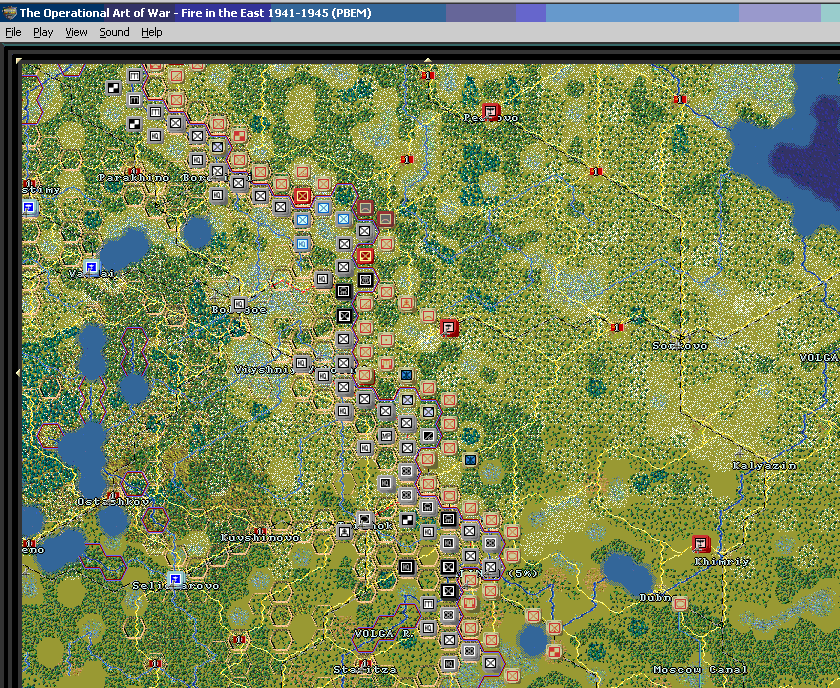This screenshot has height=688, width=840.
Task: Select the red-white checkered unit northeast of Parakhino
Action: (x=239, y=136)
